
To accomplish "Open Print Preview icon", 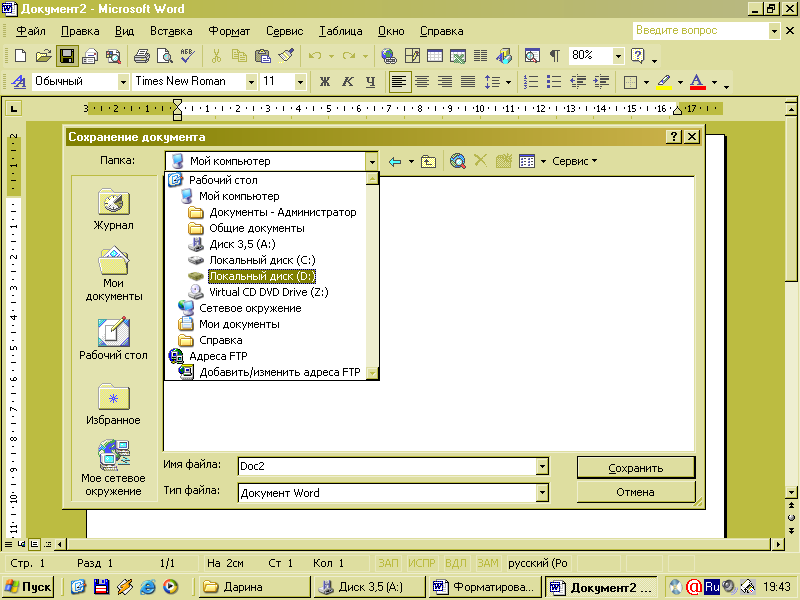I will pyautogui.click(x=164, y=55).
